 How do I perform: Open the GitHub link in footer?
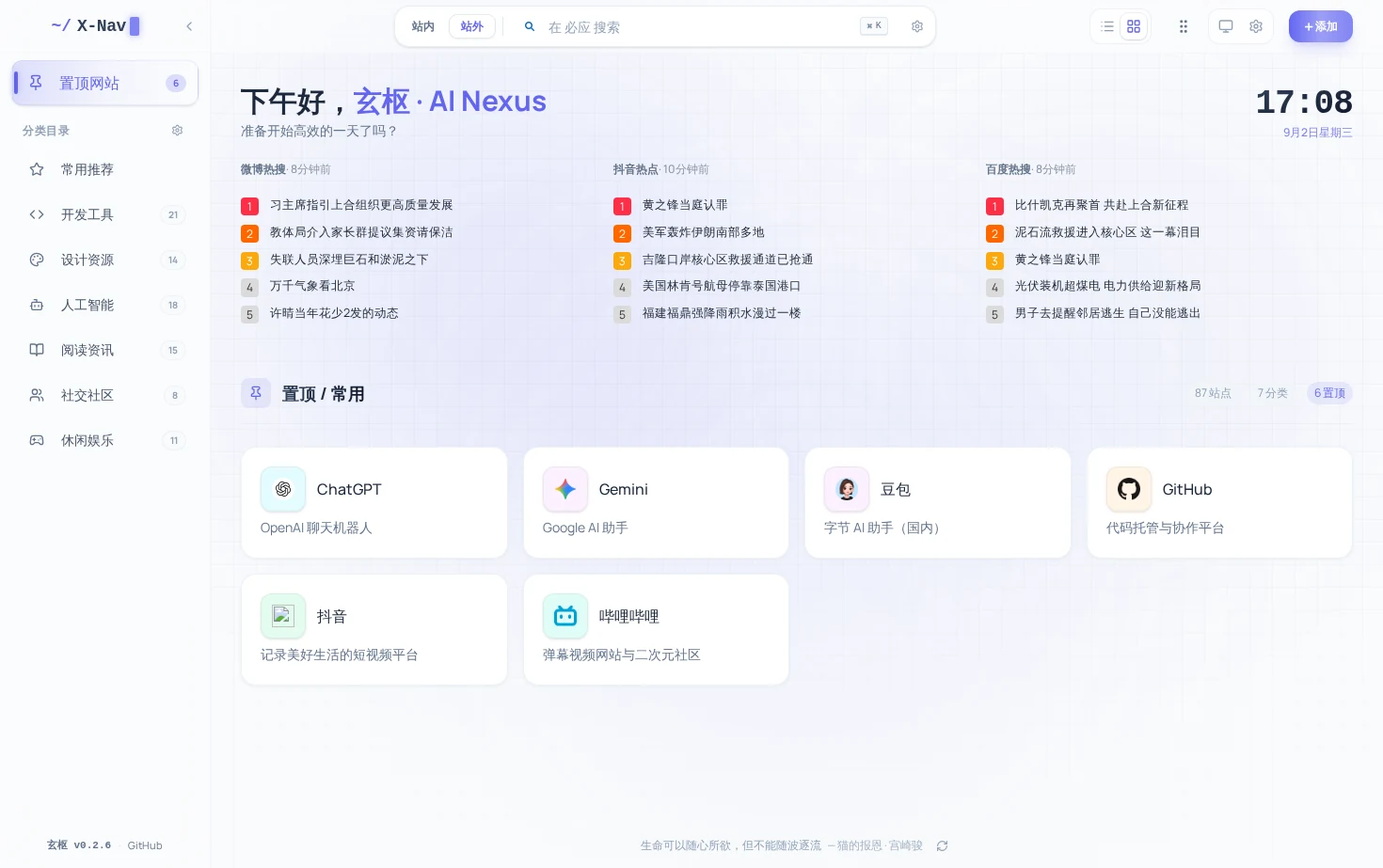point(145,845)
